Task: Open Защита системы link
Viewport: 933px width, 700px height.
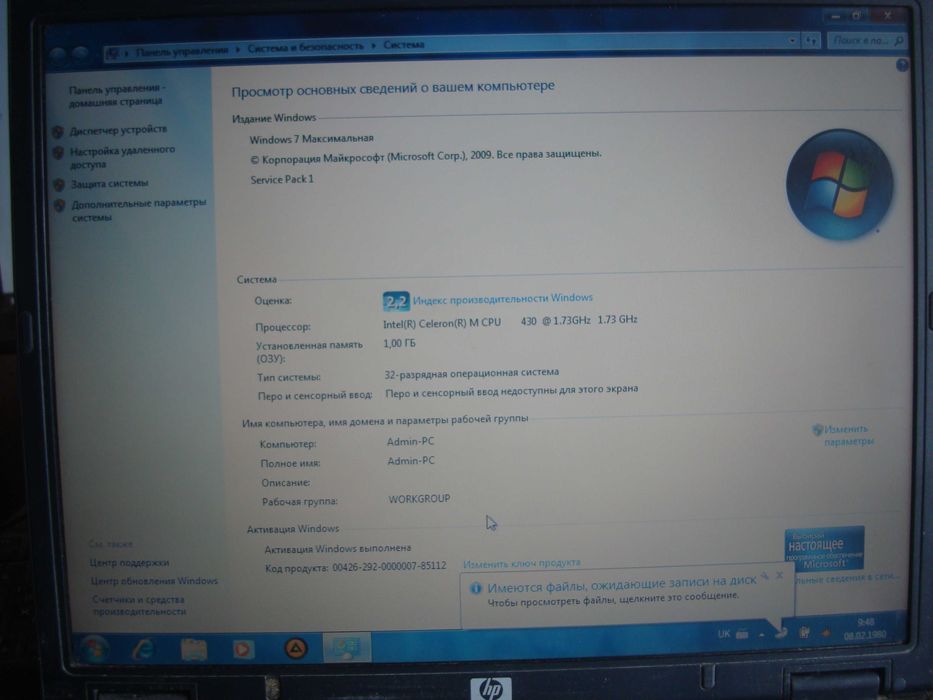Action: click(109, 183)
